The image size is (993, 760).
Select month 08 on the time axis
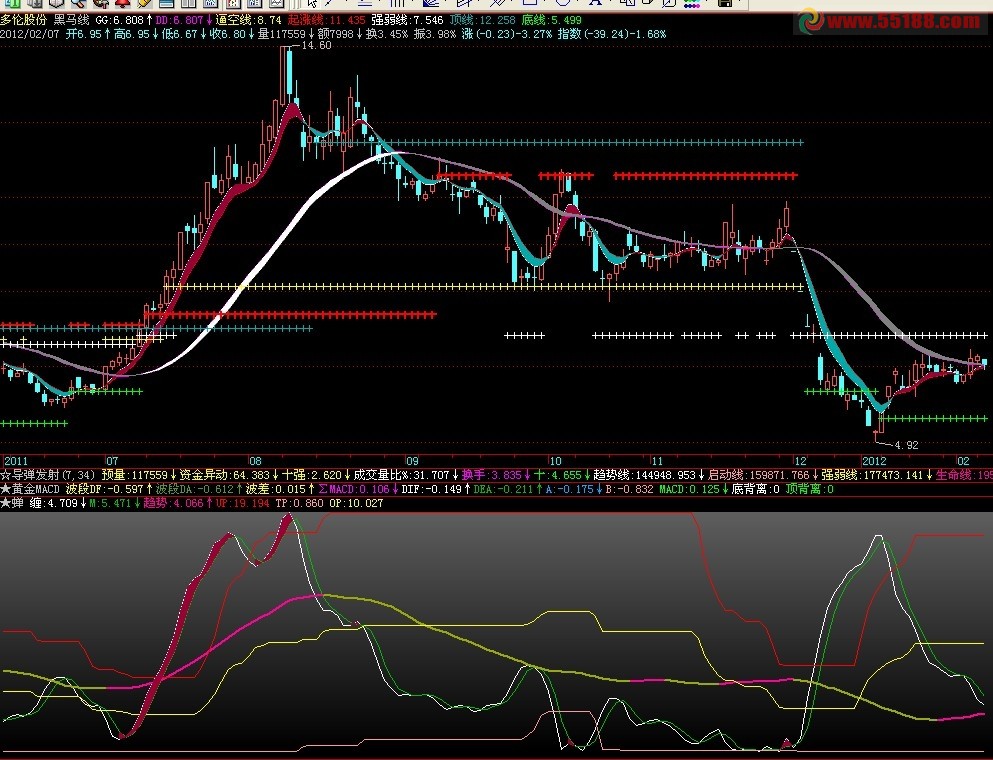(x=255, y=461)
